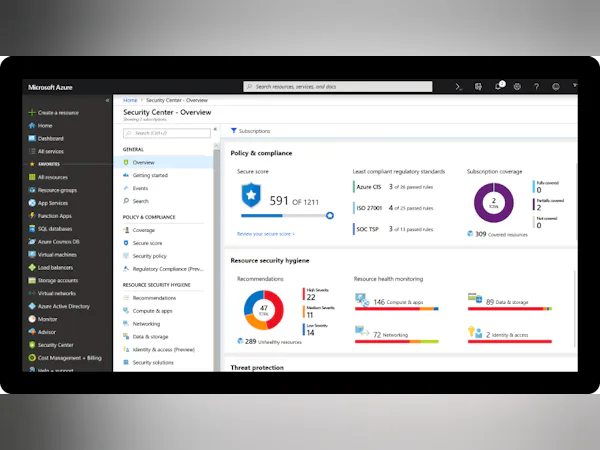Click Review your secure score link
600x450 pixels.
[x=266, y=234]
